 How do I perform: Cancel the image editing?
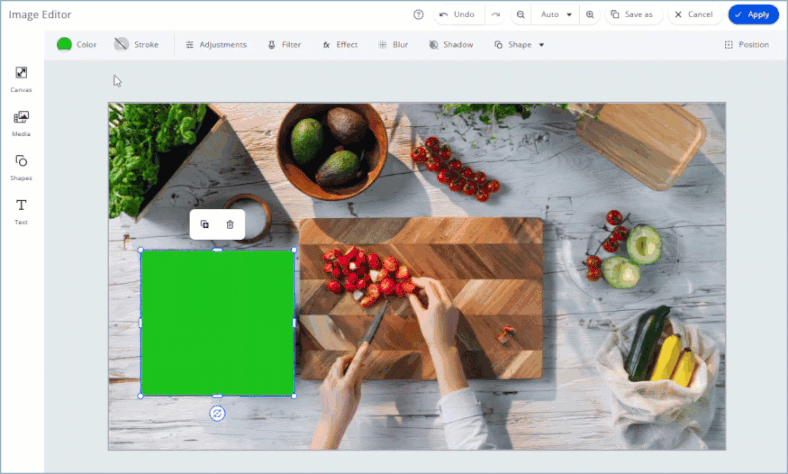pyautogui.click(x=694, y=15)
